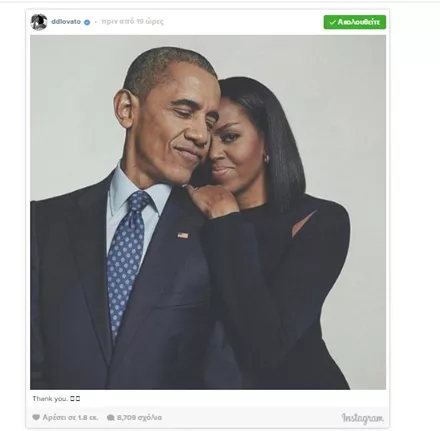Click the woman's earring in the photo
Viewport: 440px width, 431px height.
(266, 158)
